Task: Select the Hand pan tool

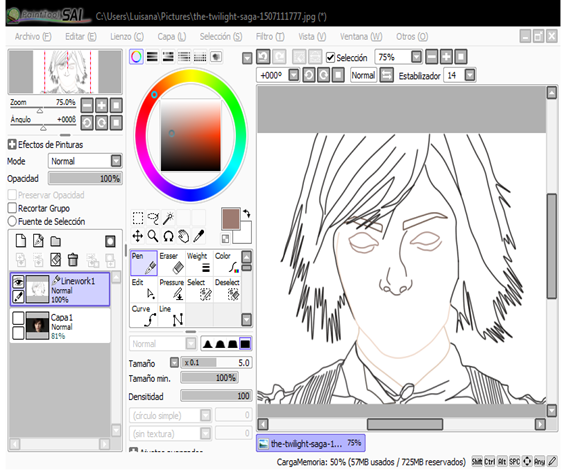Action: [184, 236]
